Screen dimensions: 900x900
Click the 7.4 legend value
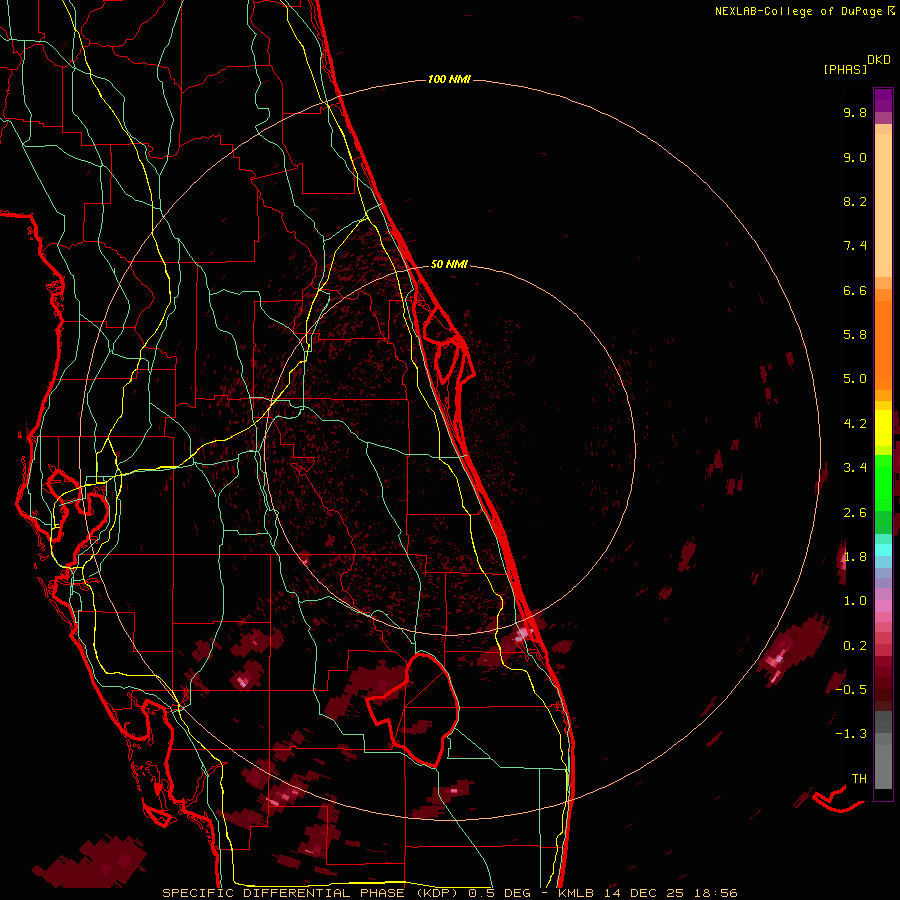pos(855,246)
